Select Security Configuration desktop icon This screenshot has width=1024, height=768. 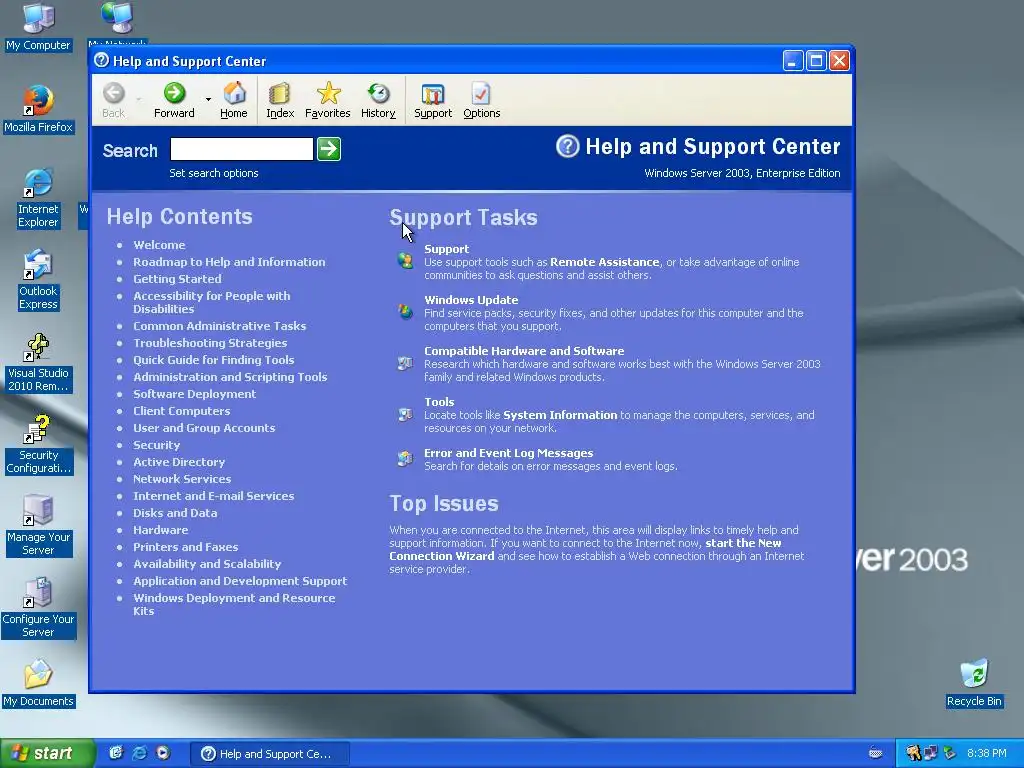(38, 444)
